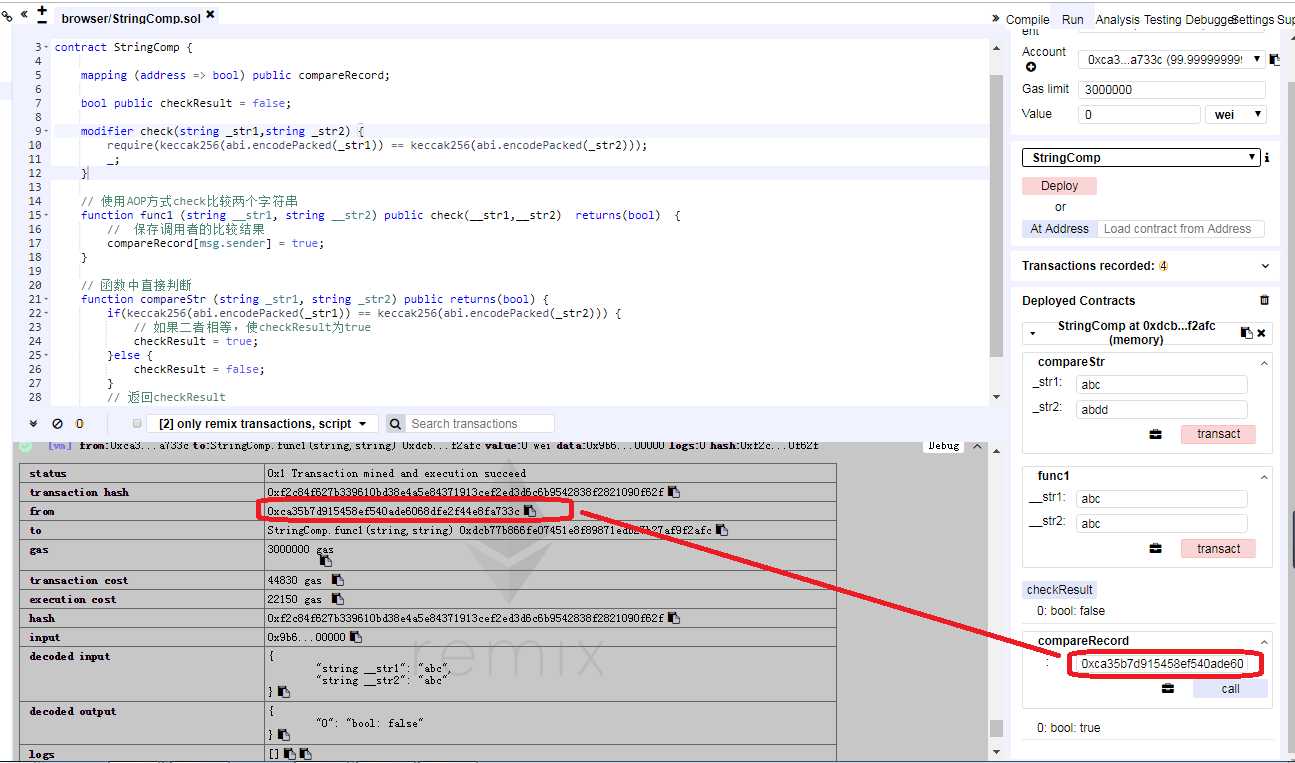Click the Gas limit input field
This screenshot has width=1295, height=763.
(x=1172, y=89)
